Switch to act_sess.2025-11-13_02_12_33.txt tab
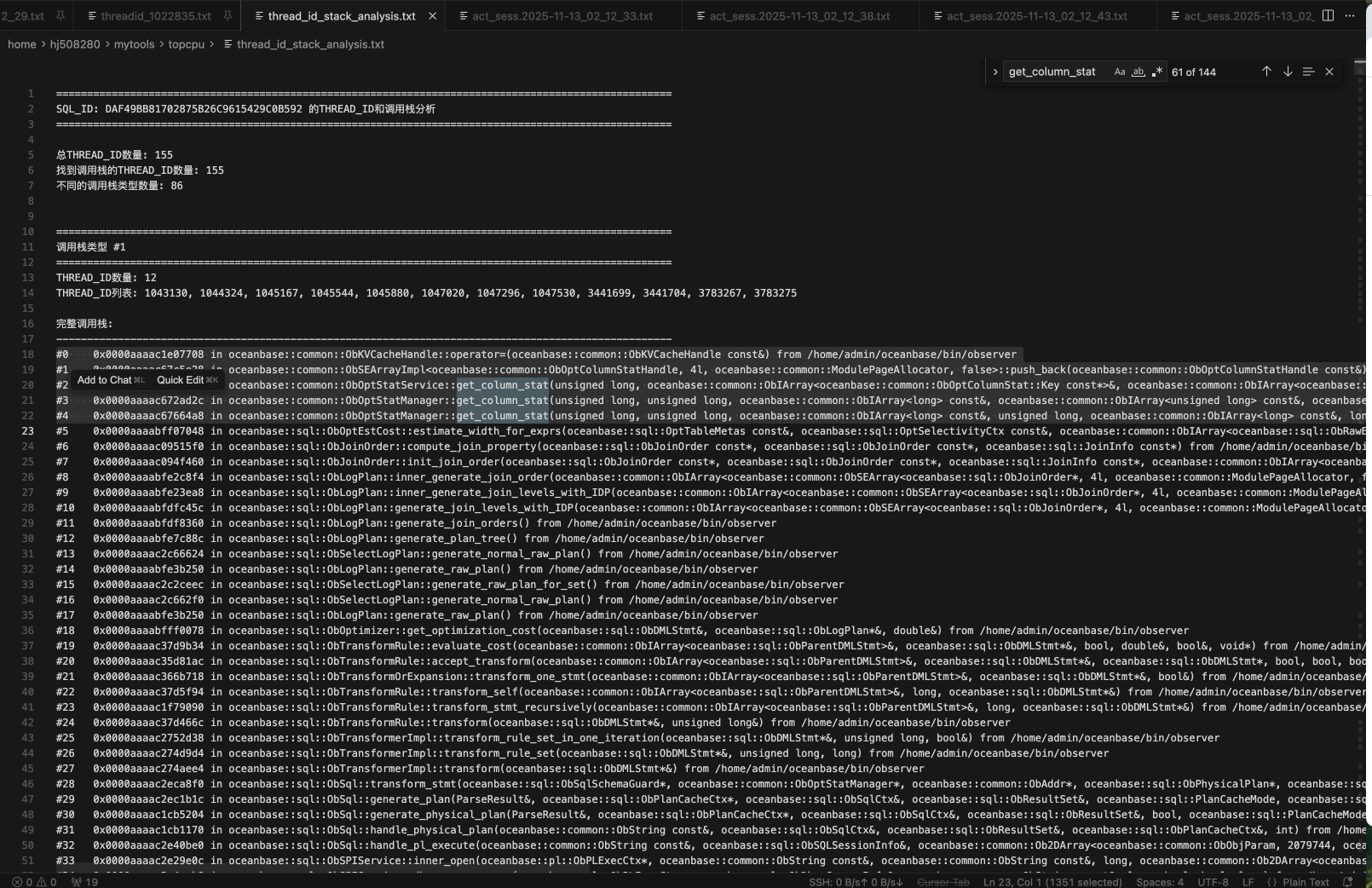The width and height of the screenshot is (1372, 888). tap(562, 16)
